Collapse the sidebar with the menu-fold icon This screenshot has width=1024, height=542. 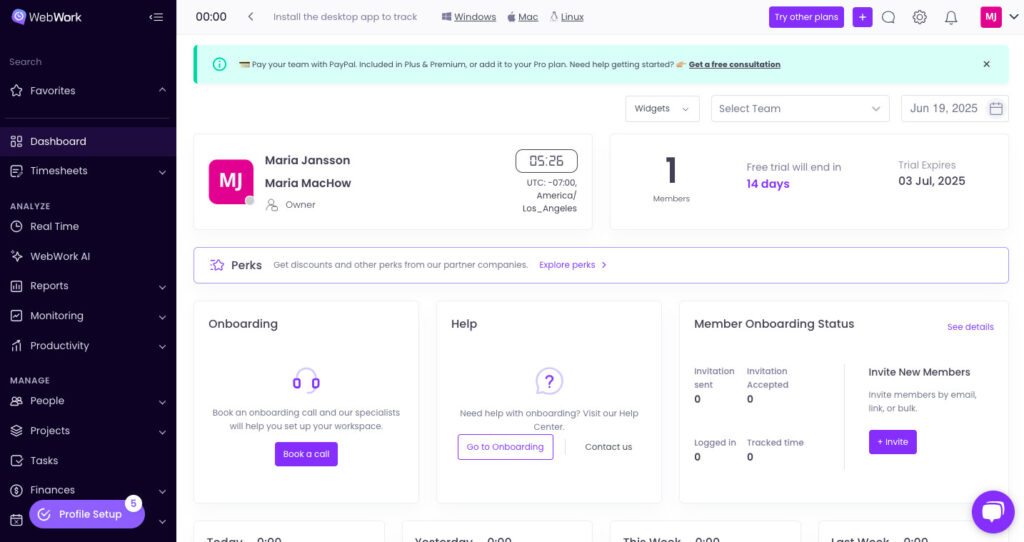pos(156,17)
